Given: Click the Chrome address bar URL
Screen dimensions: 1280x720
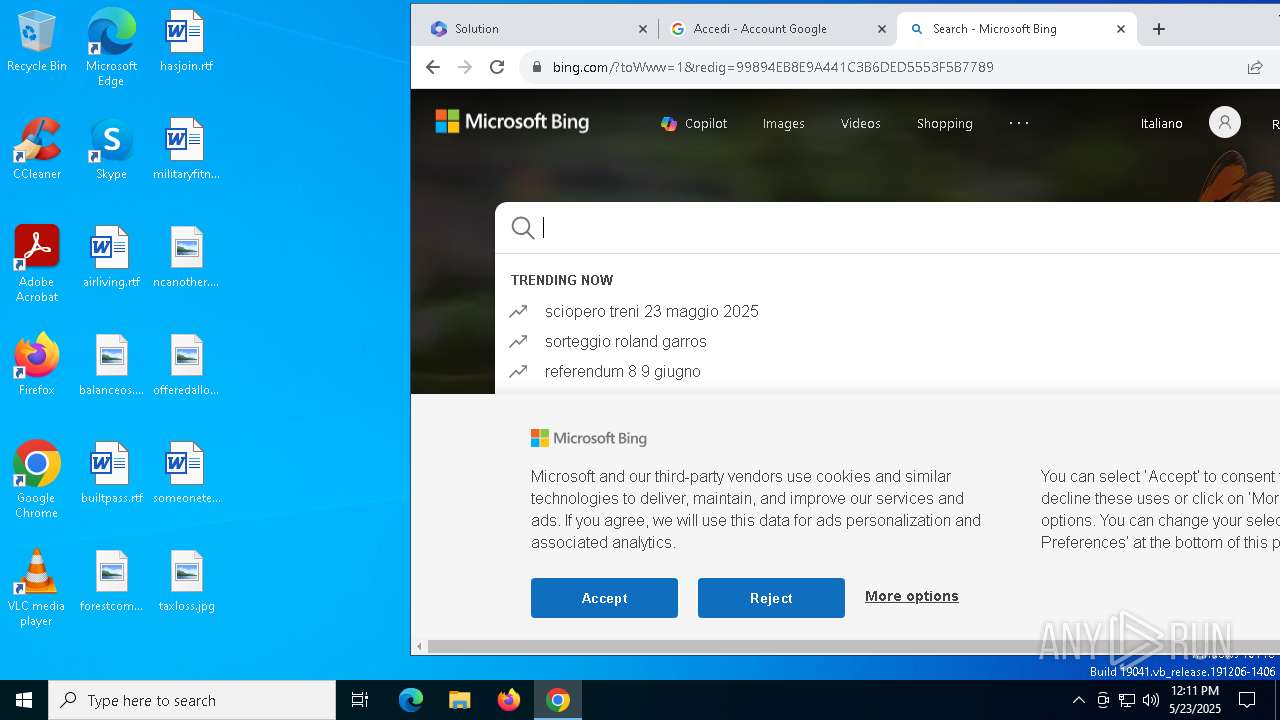Looking at the screenshot, I should click(773, 67).
